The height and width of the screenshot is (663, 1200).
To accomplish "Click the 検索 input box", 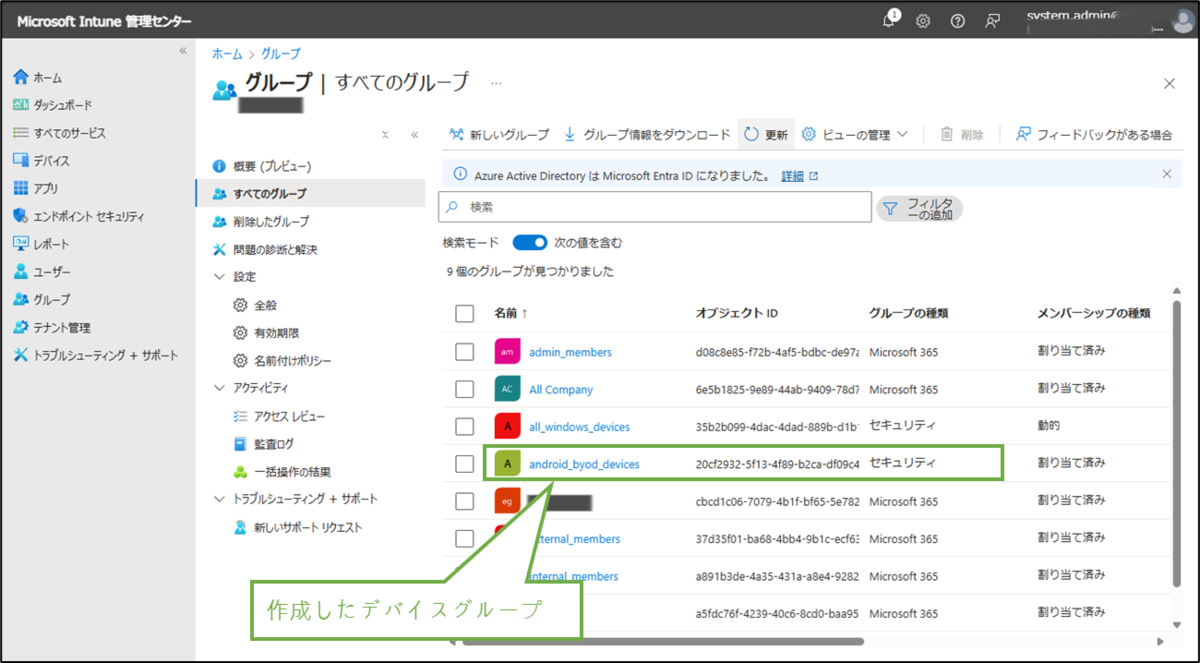I will (x=655, y=207).
